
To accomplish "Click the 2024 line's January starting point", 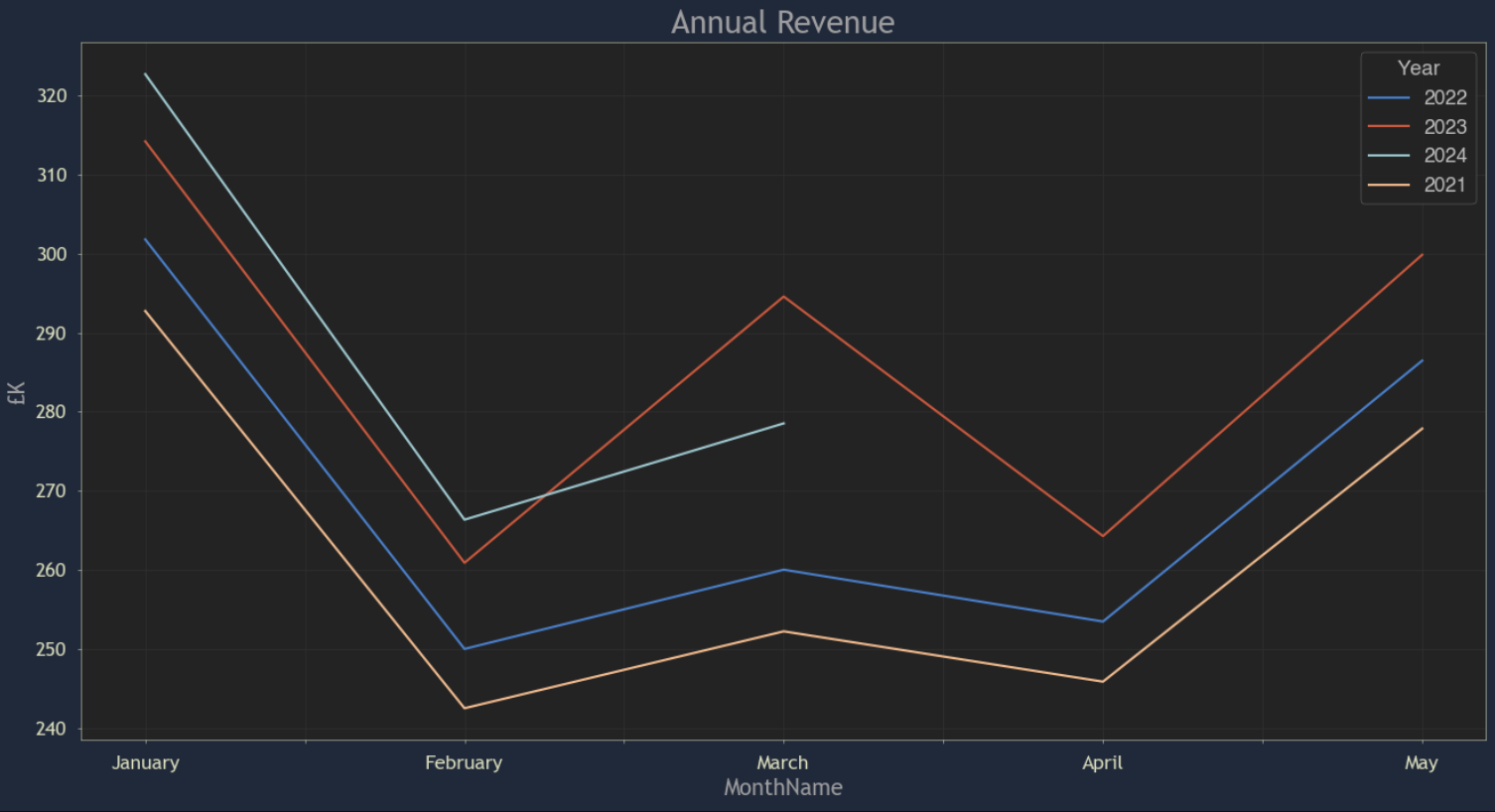I will coord(146,74).
